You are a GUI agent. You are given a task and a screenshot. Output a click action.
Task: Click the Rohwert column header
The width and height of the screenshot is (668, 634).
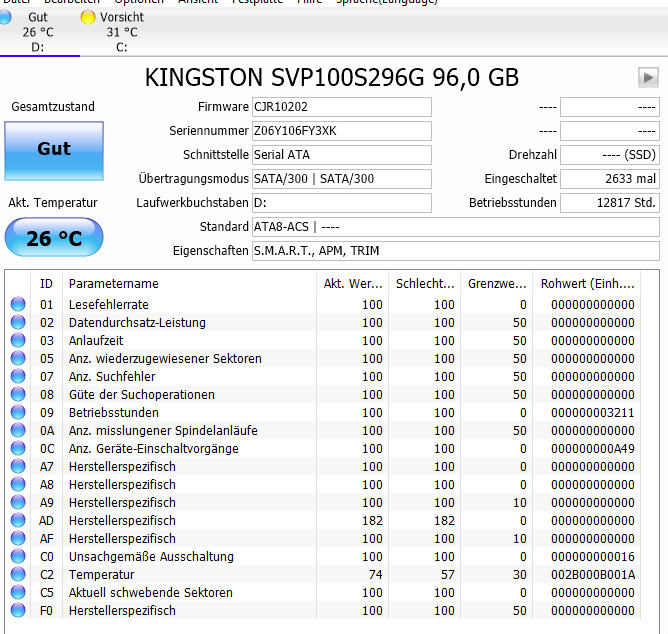pyautogui.click(x=587, y=284)
